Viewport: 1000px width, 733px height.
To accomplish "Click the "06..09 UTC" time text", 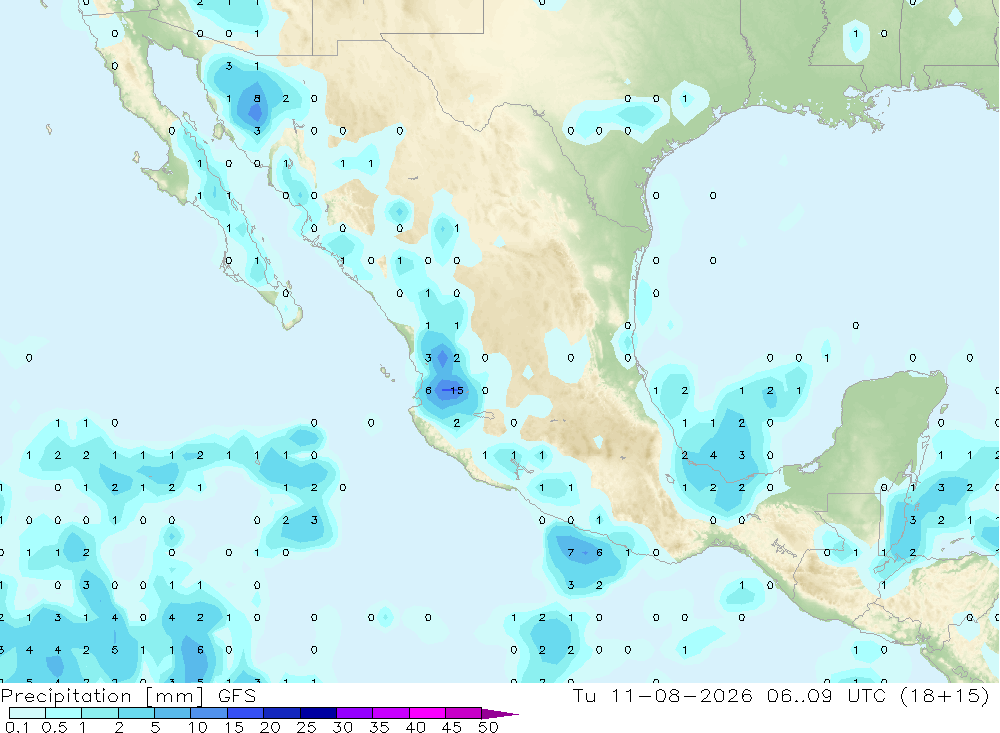I will click(827, 695).
